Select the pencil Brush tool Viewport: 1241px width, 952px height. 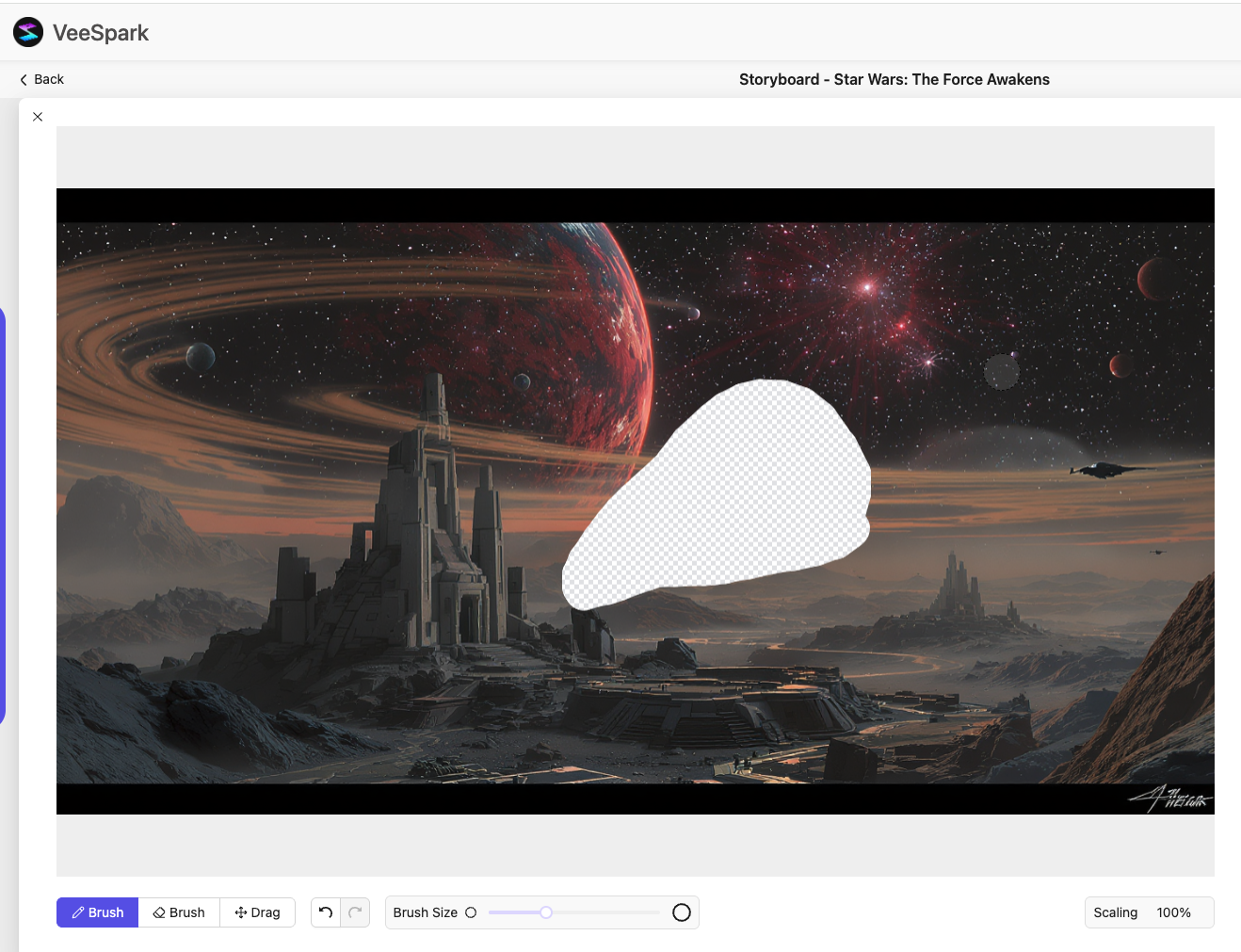98,912
